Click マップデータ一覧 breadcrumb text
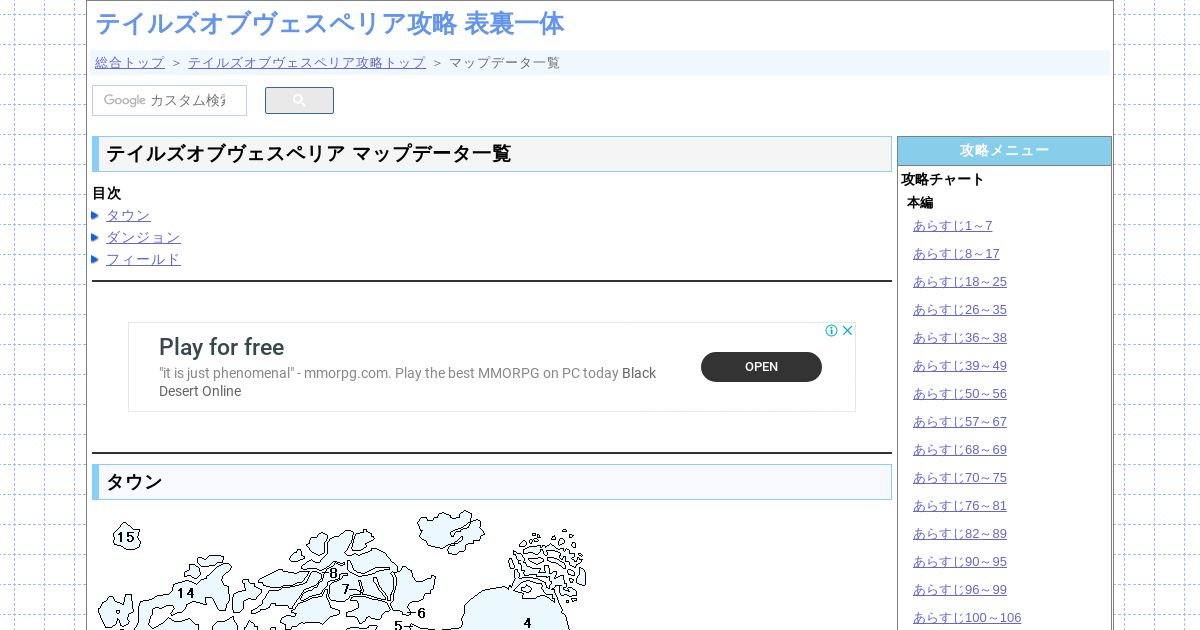 coord(504,62)
